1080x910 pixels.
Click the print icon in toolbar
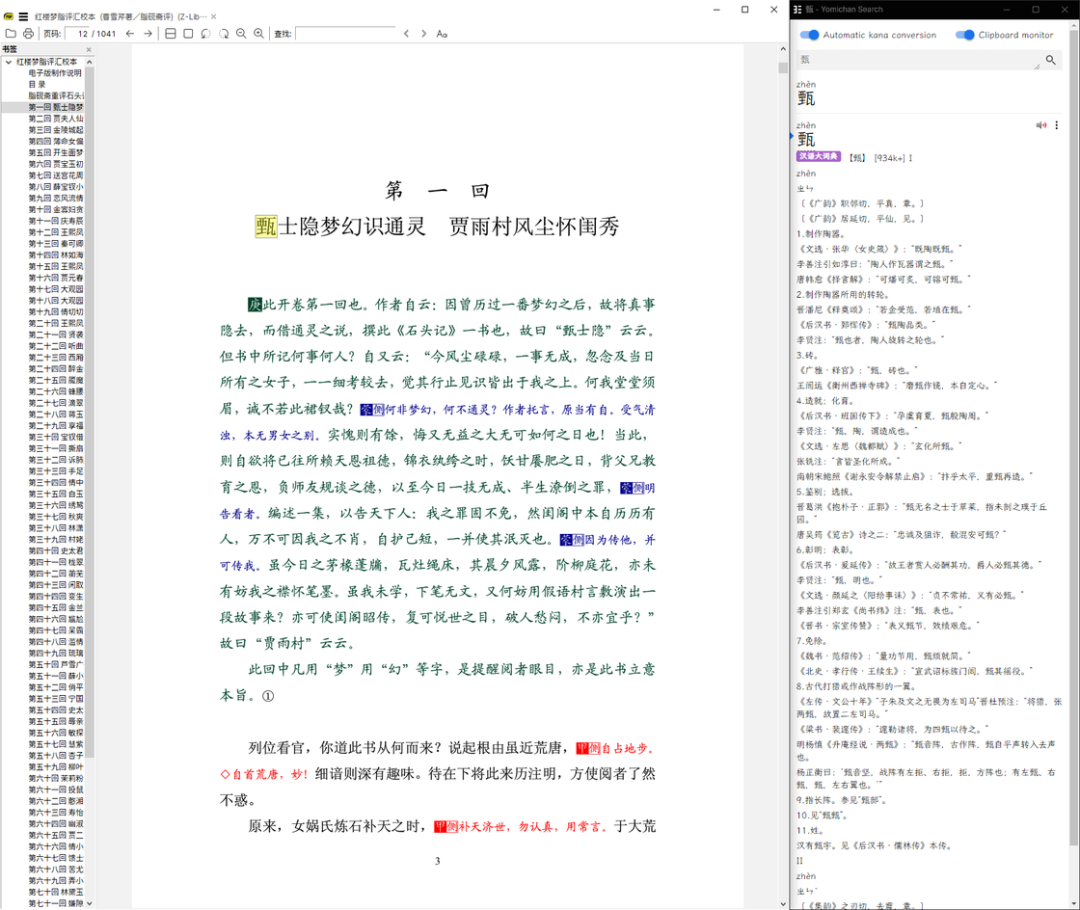(x=28, y=34)
